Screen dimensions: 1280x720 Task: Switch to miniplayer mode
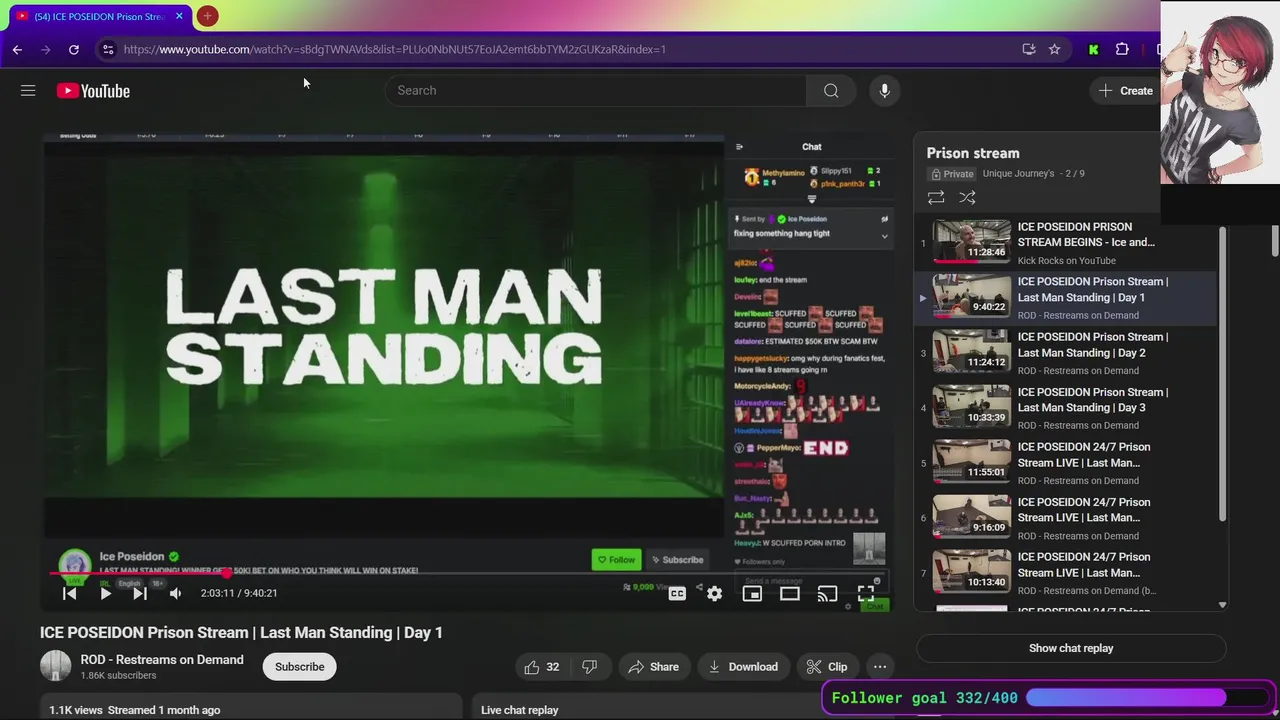click(752, 593)
